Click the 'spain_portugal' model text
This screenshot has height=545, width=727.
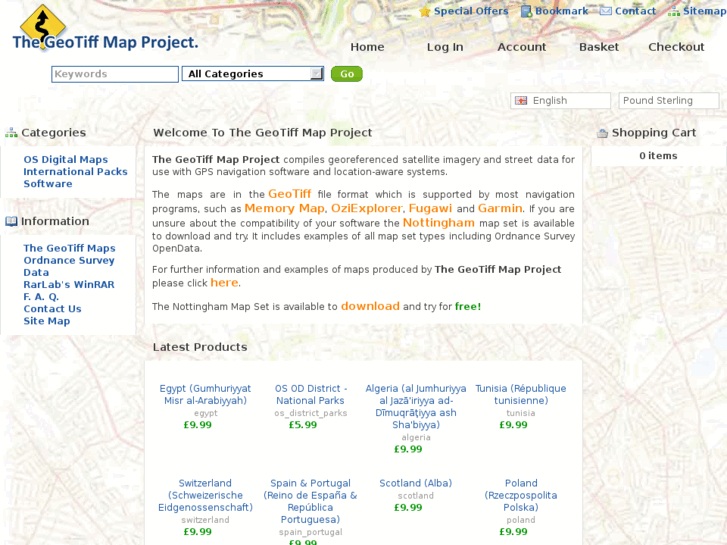[311, 532]
